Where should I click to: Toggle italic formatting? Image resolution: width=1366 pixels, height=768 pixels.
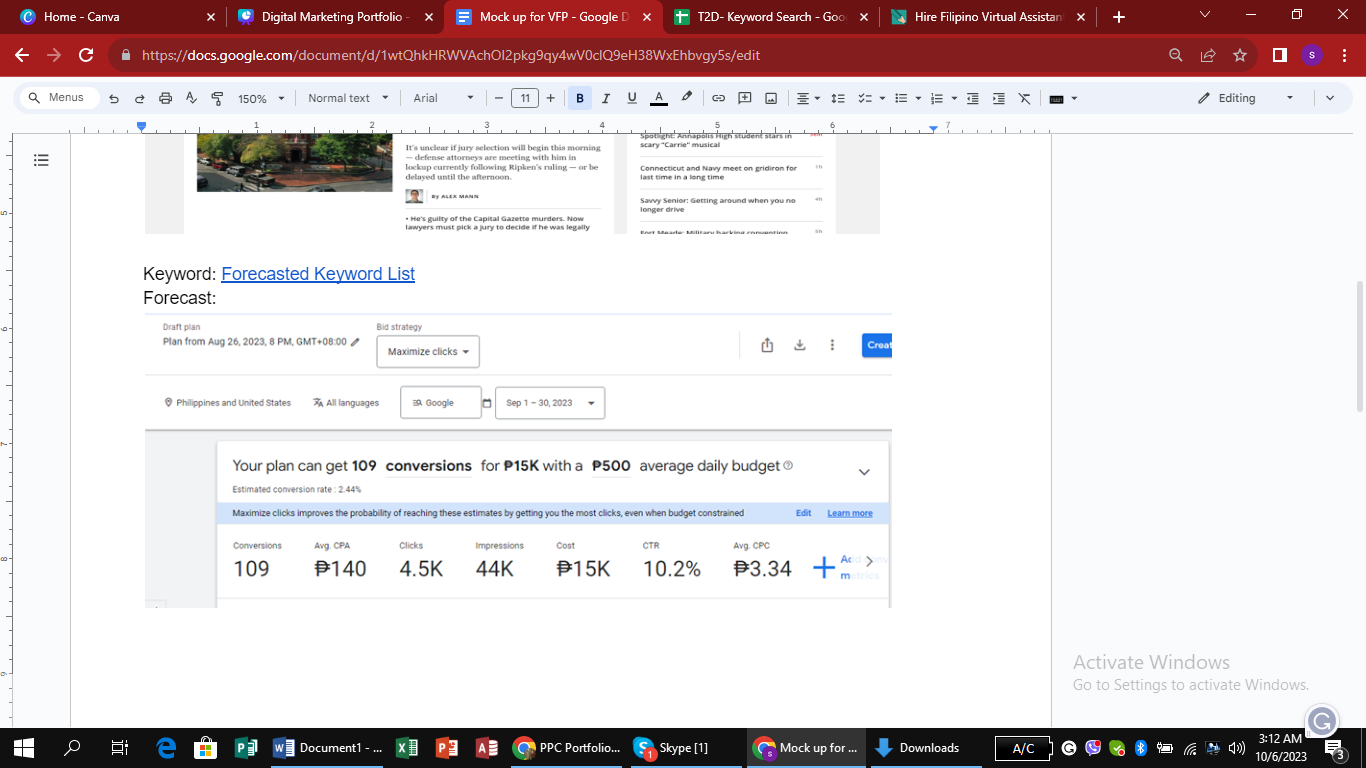coord(605,98)
